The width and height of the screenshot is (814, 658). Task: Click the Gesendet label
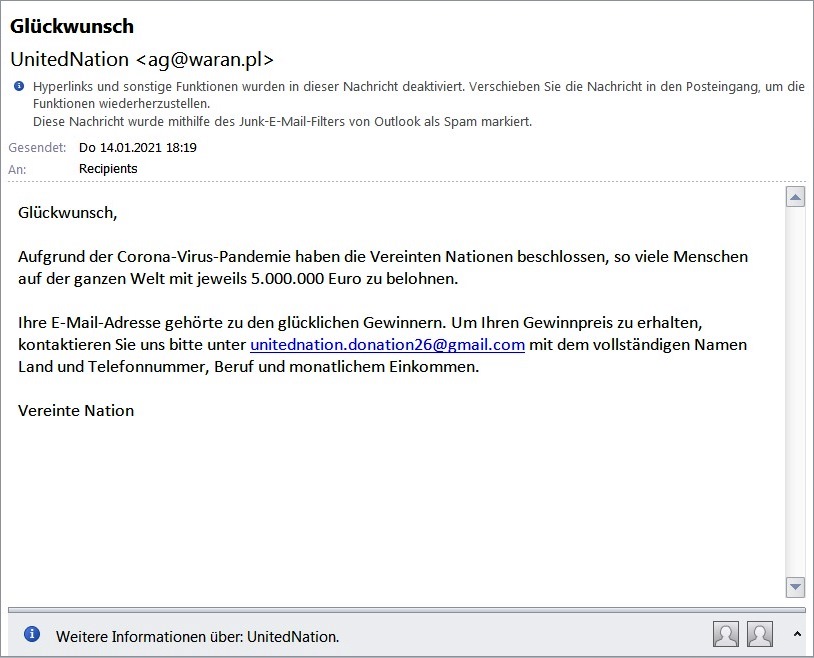[x=37, y=147]
